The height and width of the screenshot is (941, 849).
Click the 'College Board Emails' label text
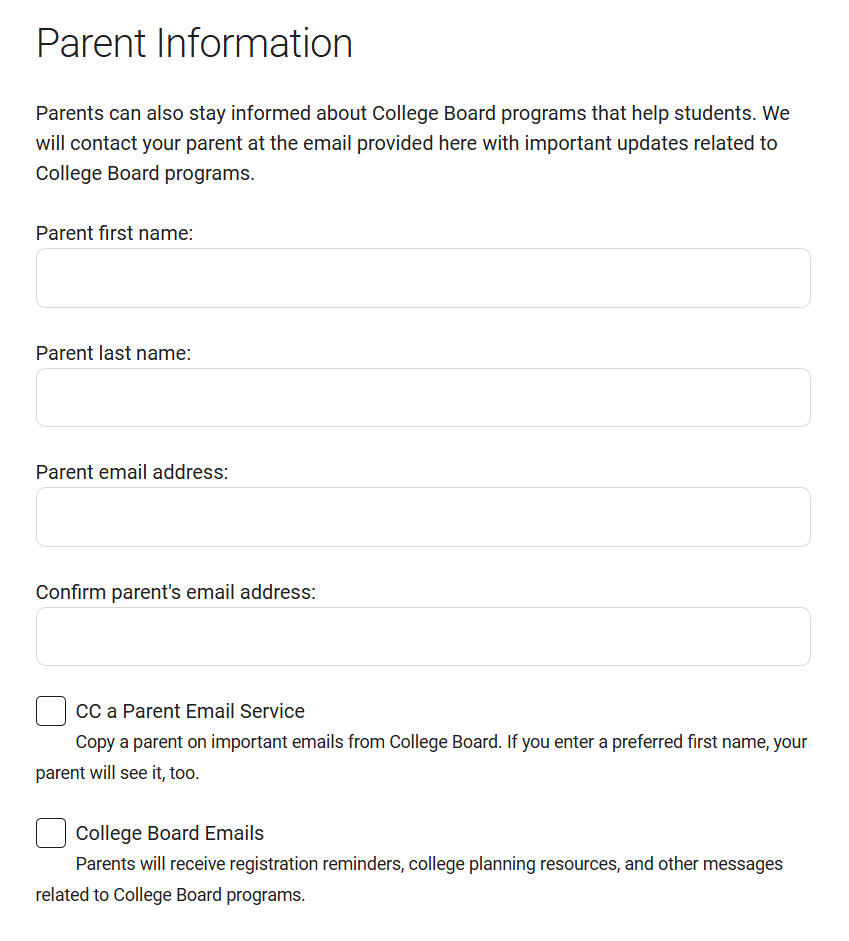[170, 833]
